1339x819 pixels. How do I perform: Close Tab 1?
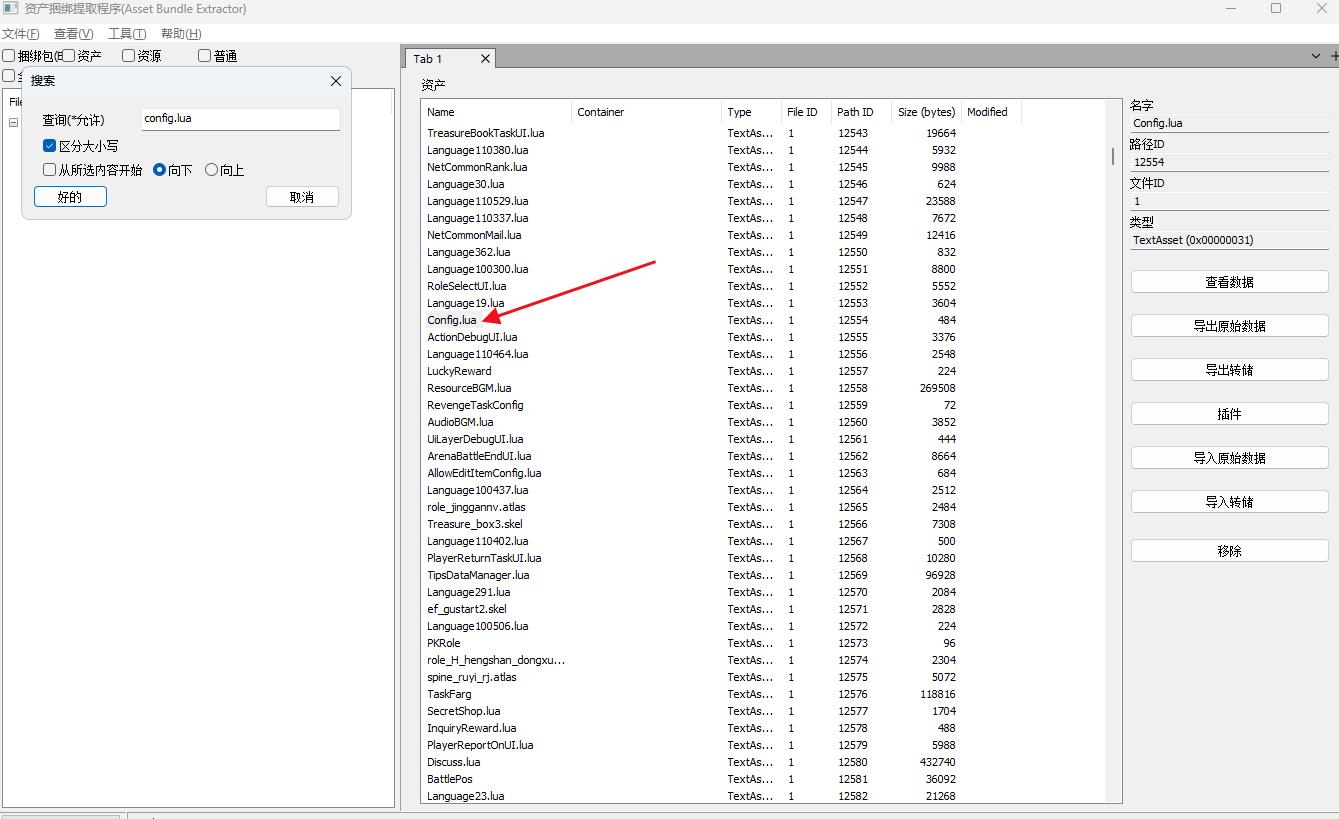coord(485,59)
